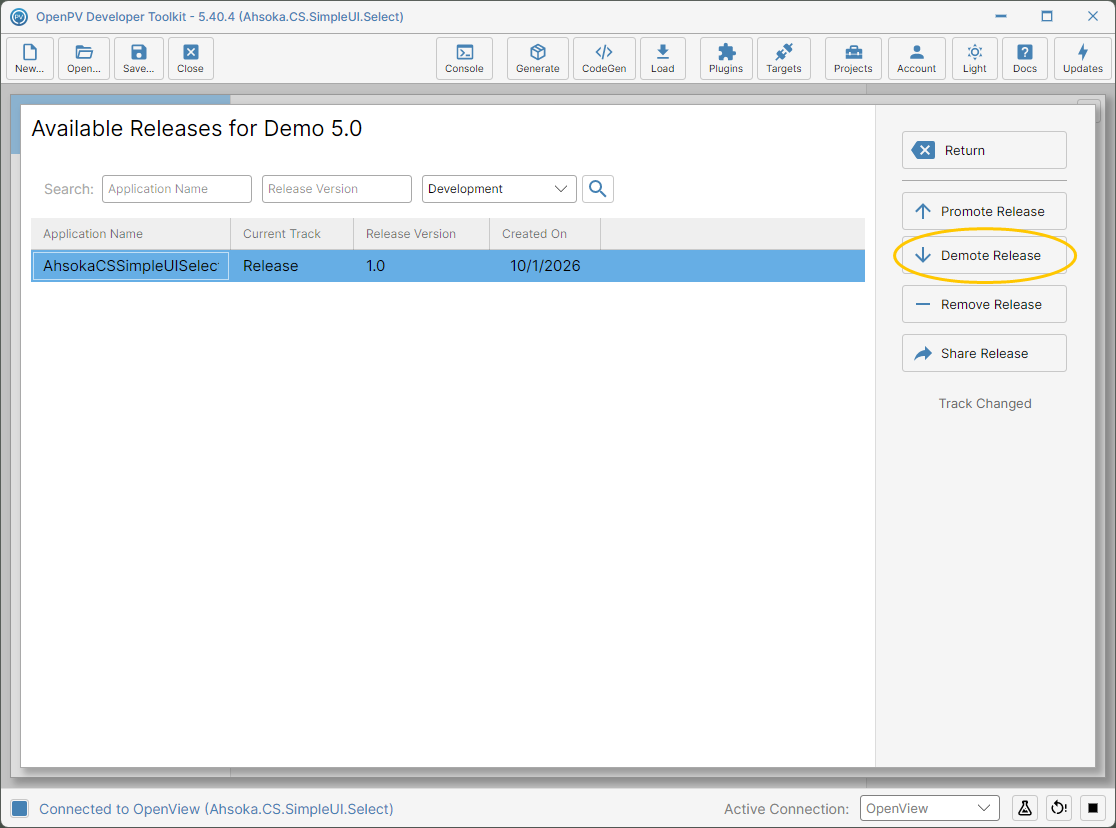Open the Development track dropdown
1116x828 pixels.
499,189
